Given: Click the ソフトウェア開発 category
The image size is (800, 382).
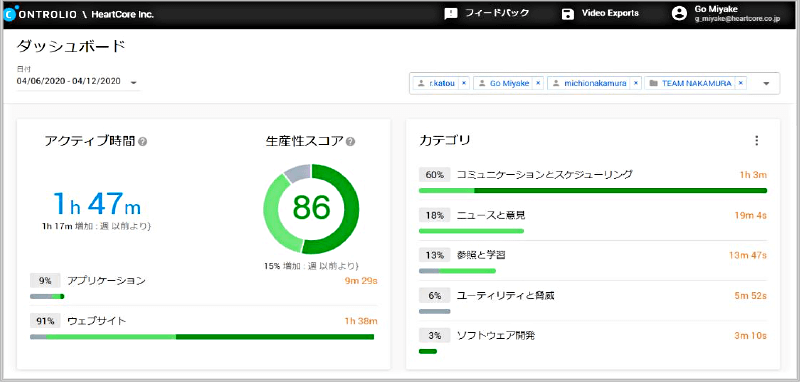Looking at the screenshot, I should pos(495,336).
